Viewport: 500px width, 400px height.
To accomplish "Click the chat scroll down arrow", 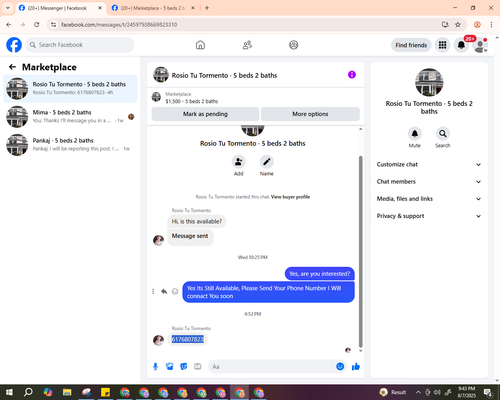I will 360,351.
